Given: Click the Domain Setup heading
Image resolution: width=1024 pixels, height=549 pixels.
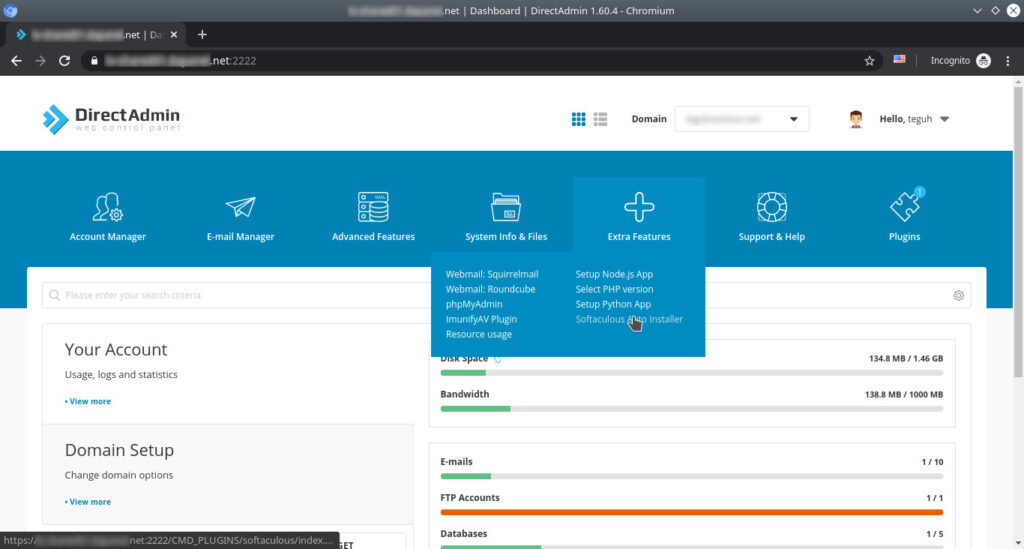Looking at the screenshot, I should [x=119, y=450].
